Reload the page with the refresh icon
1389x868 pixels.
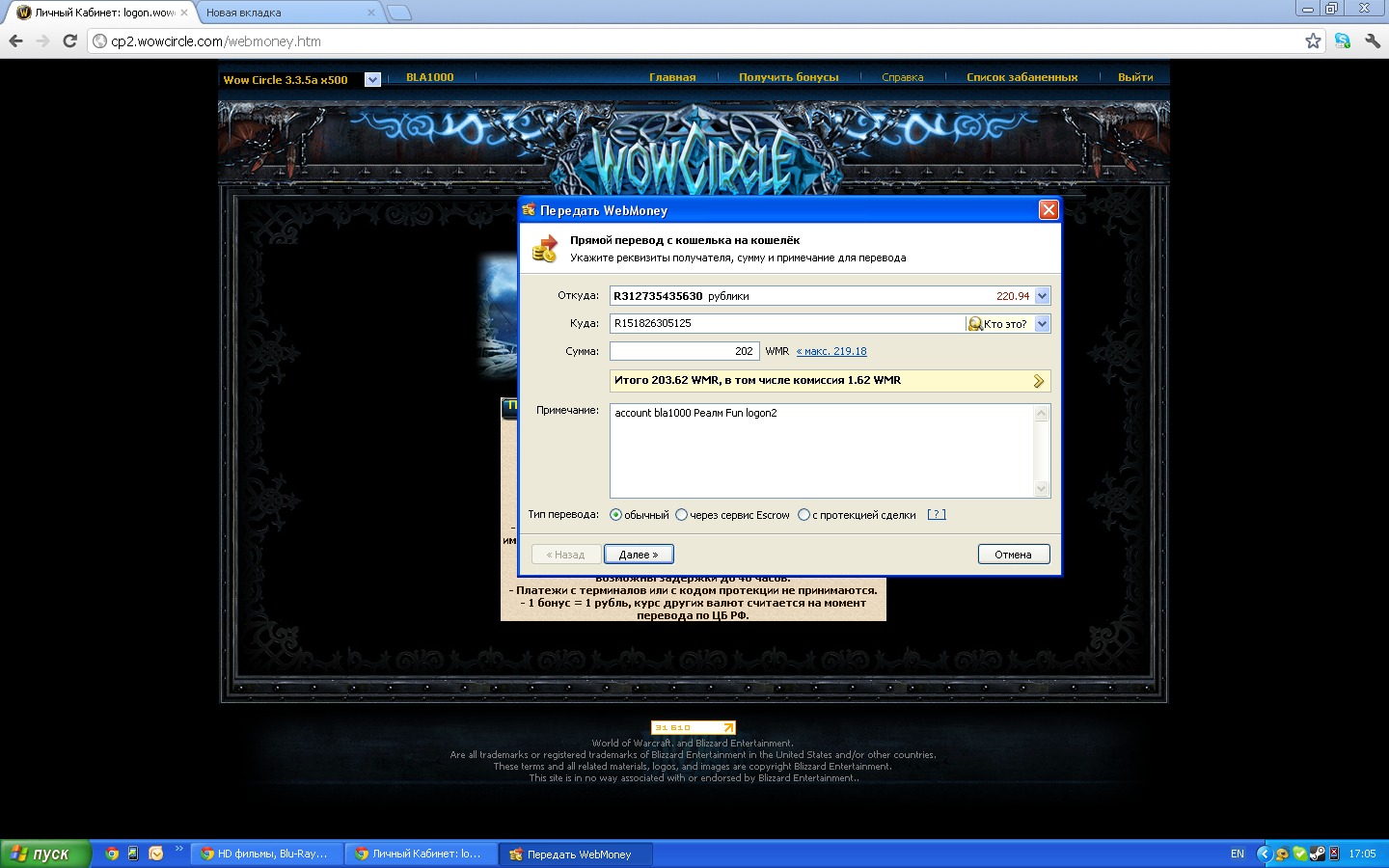click(69, 41)
